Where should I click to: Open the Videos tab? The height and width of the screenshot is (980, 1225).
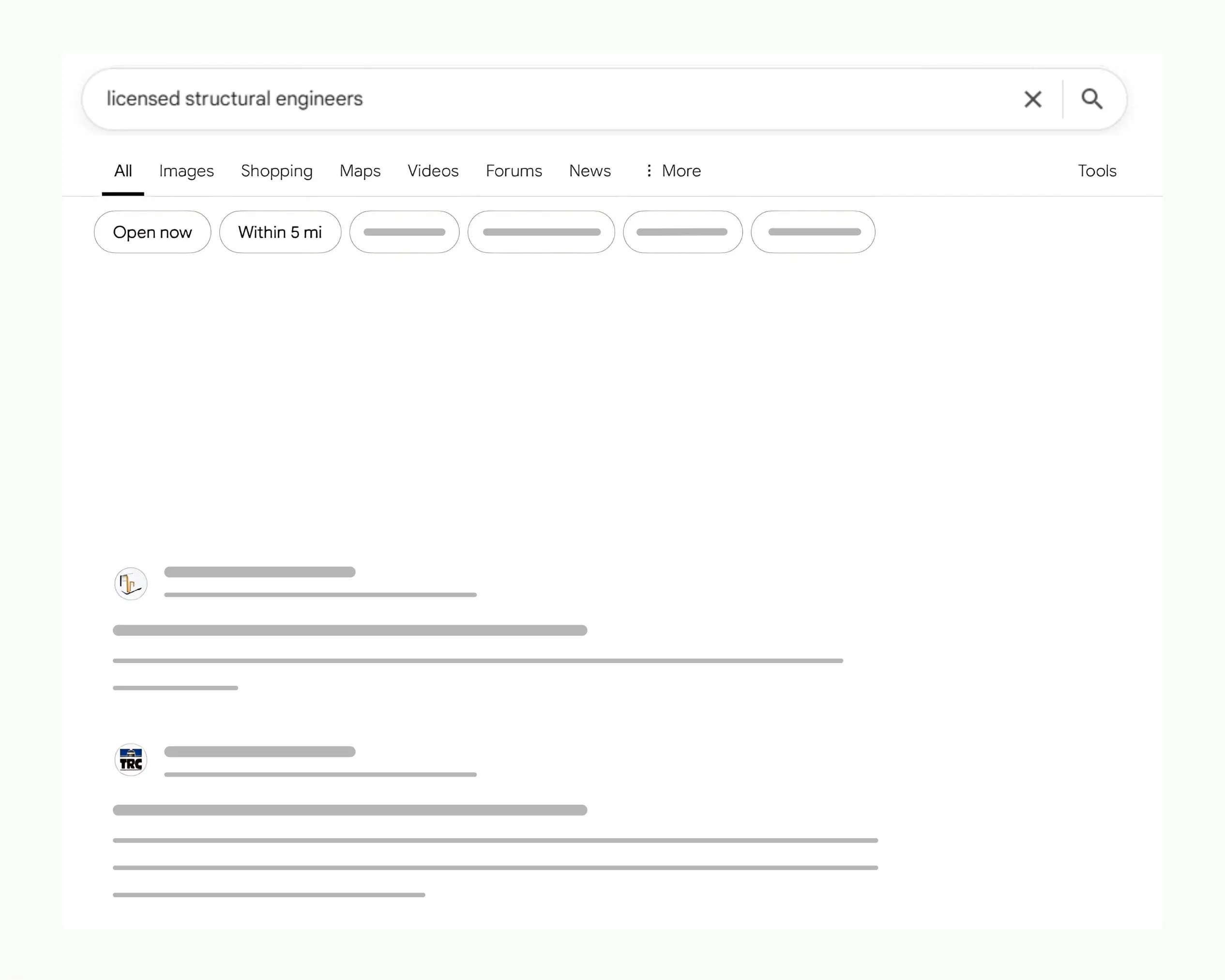tap(433, 170)
